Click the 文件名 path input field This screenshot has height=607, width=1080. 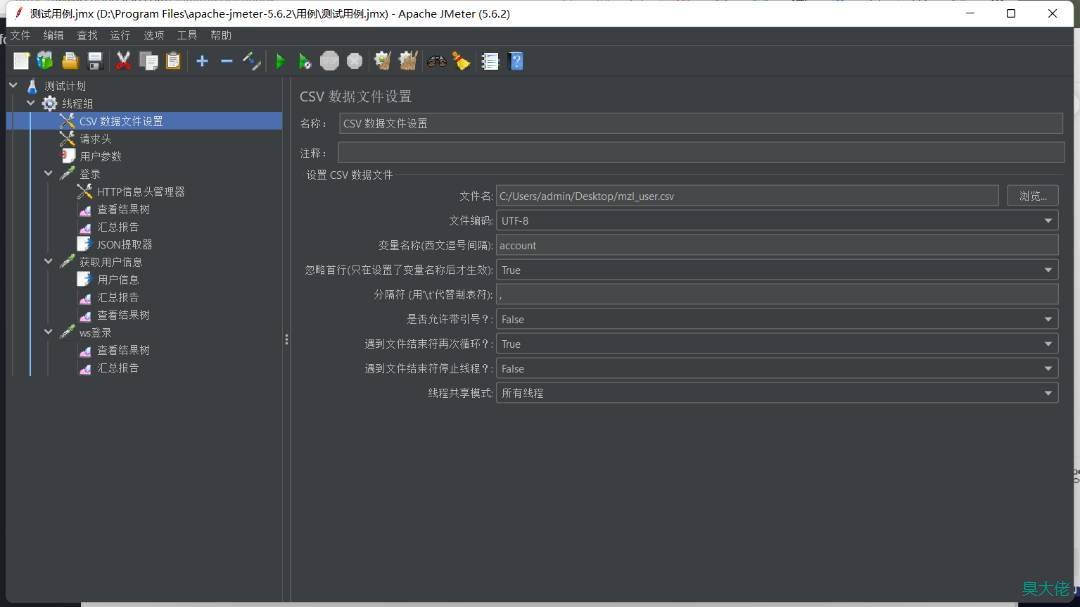tap(747, 196)
